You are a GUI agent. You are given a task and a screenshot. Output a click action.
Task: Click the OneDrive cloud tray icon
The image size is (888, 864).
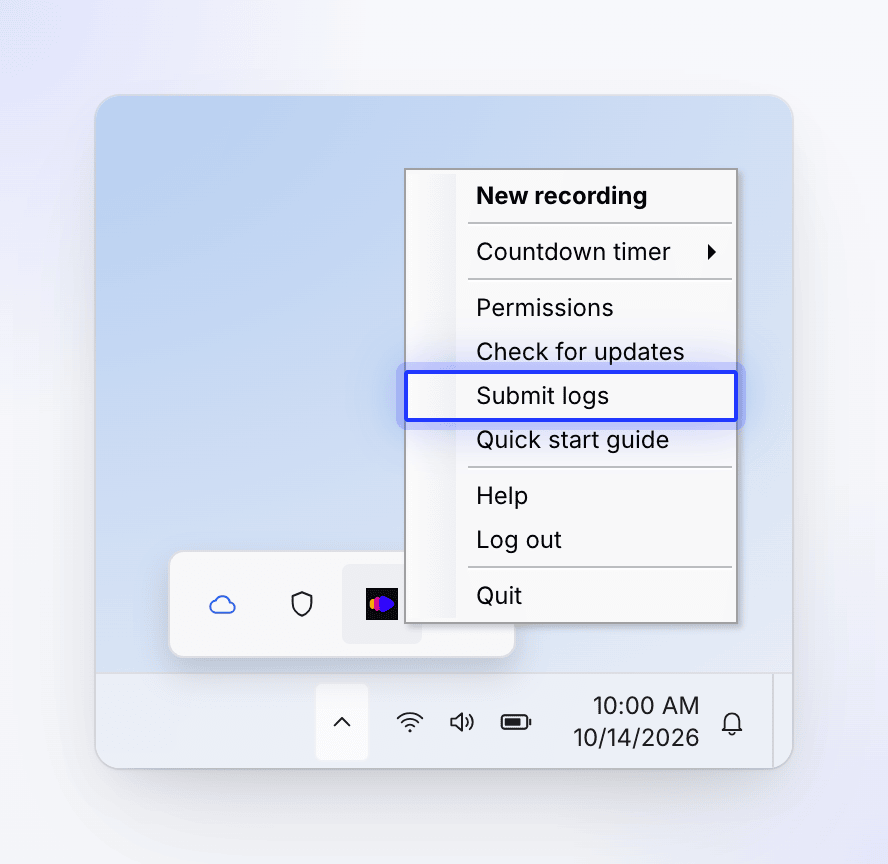pyautogui.click(x=223, y=605)
